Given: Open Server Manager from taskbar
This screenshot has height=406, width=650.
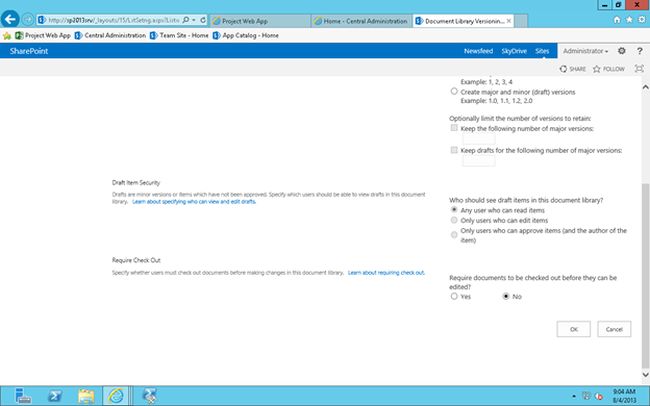Looking at the screenshot, I should pyautogui.click(x=23, y=396).
